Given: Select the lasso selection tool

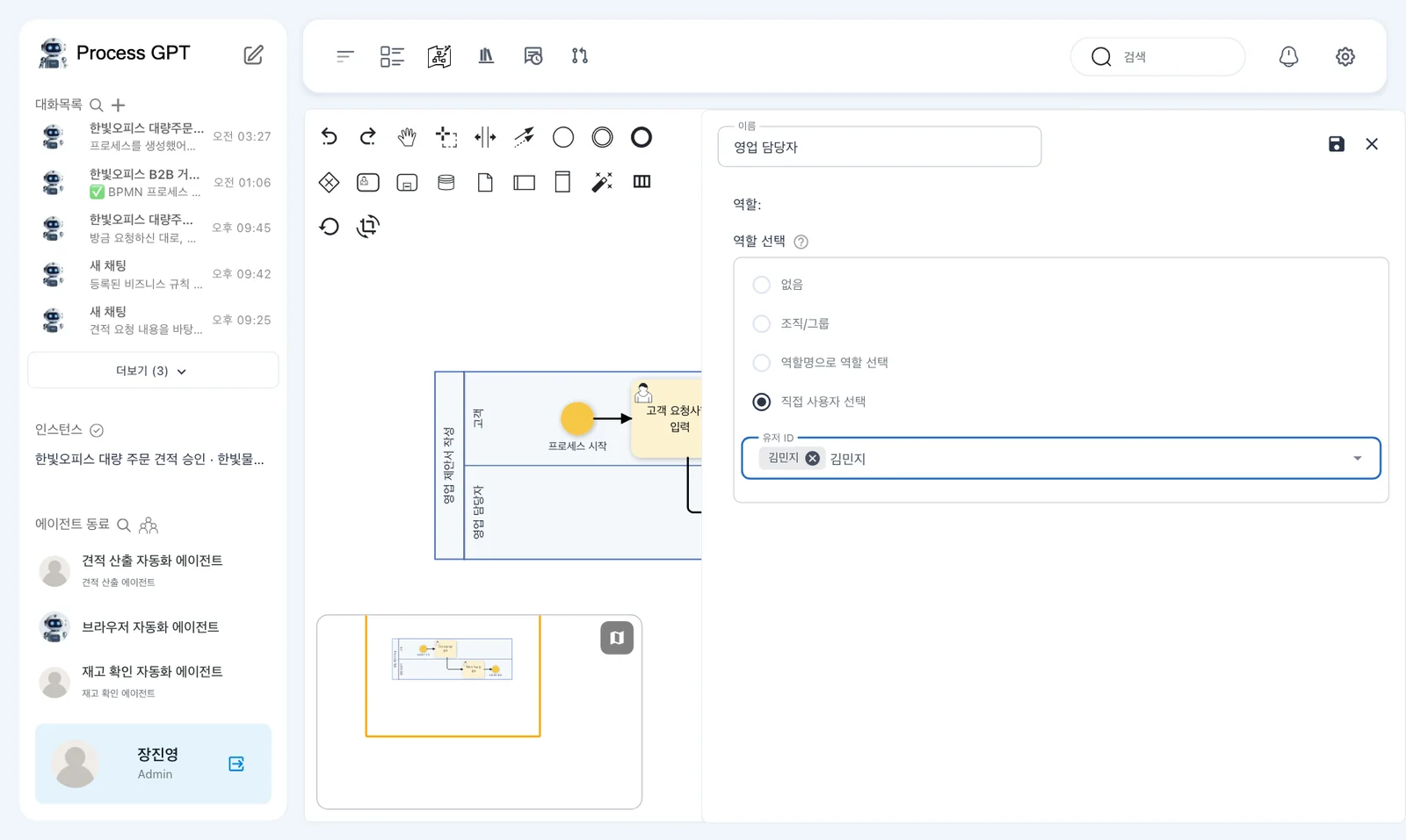Looking at the screenshot, I should pyautogui.click(x=446, y=137).
